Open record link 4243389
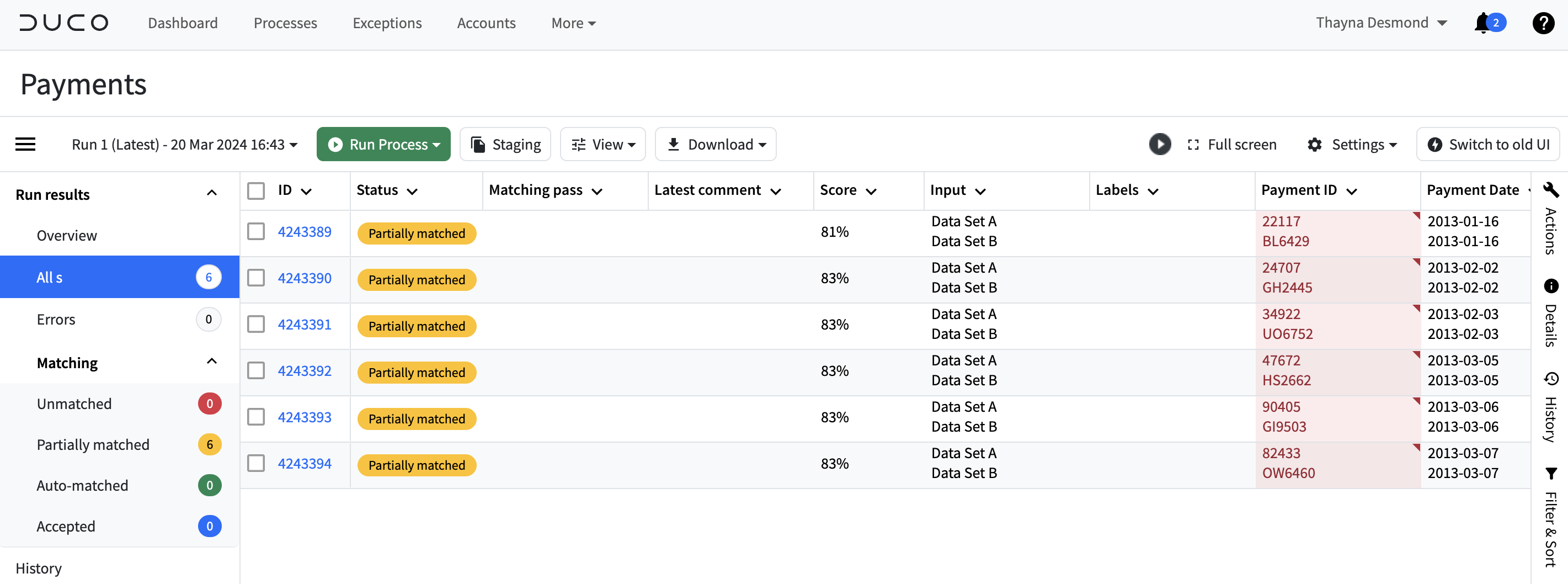The width and height of the screenshot is (1568, 584). point(305,231)
